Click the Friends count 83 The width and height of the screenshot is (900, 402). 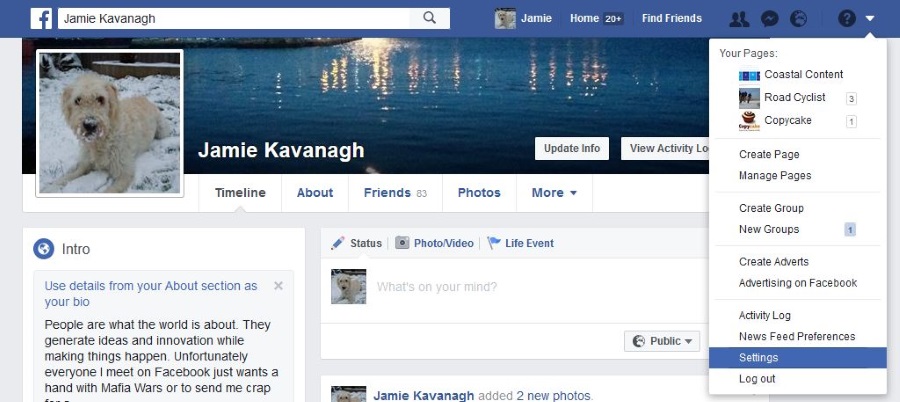pyautogui.click(x=421, y=194)
